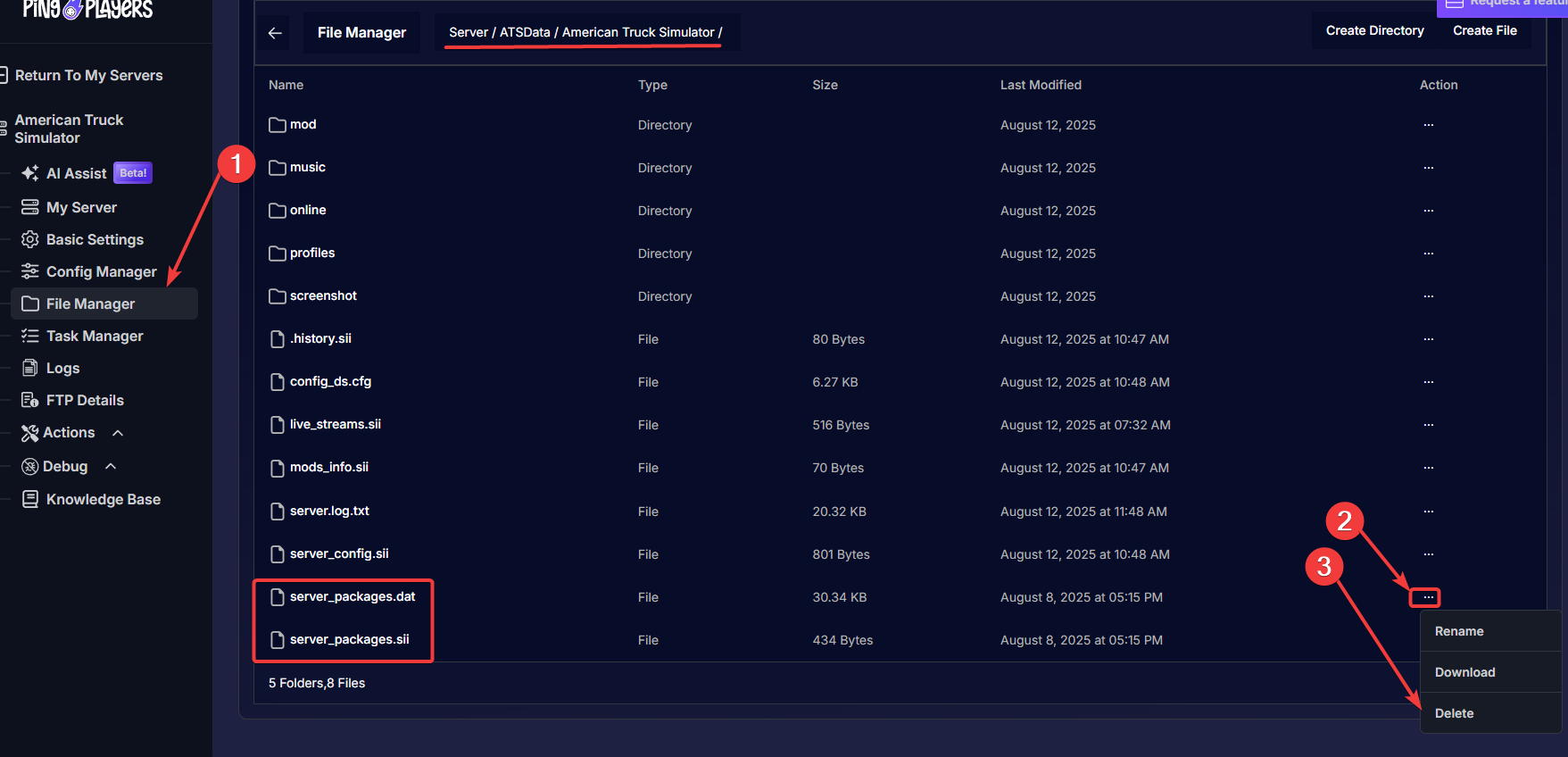
Task: Click the Beta! badge next to AI Assist
Action: 133,173
